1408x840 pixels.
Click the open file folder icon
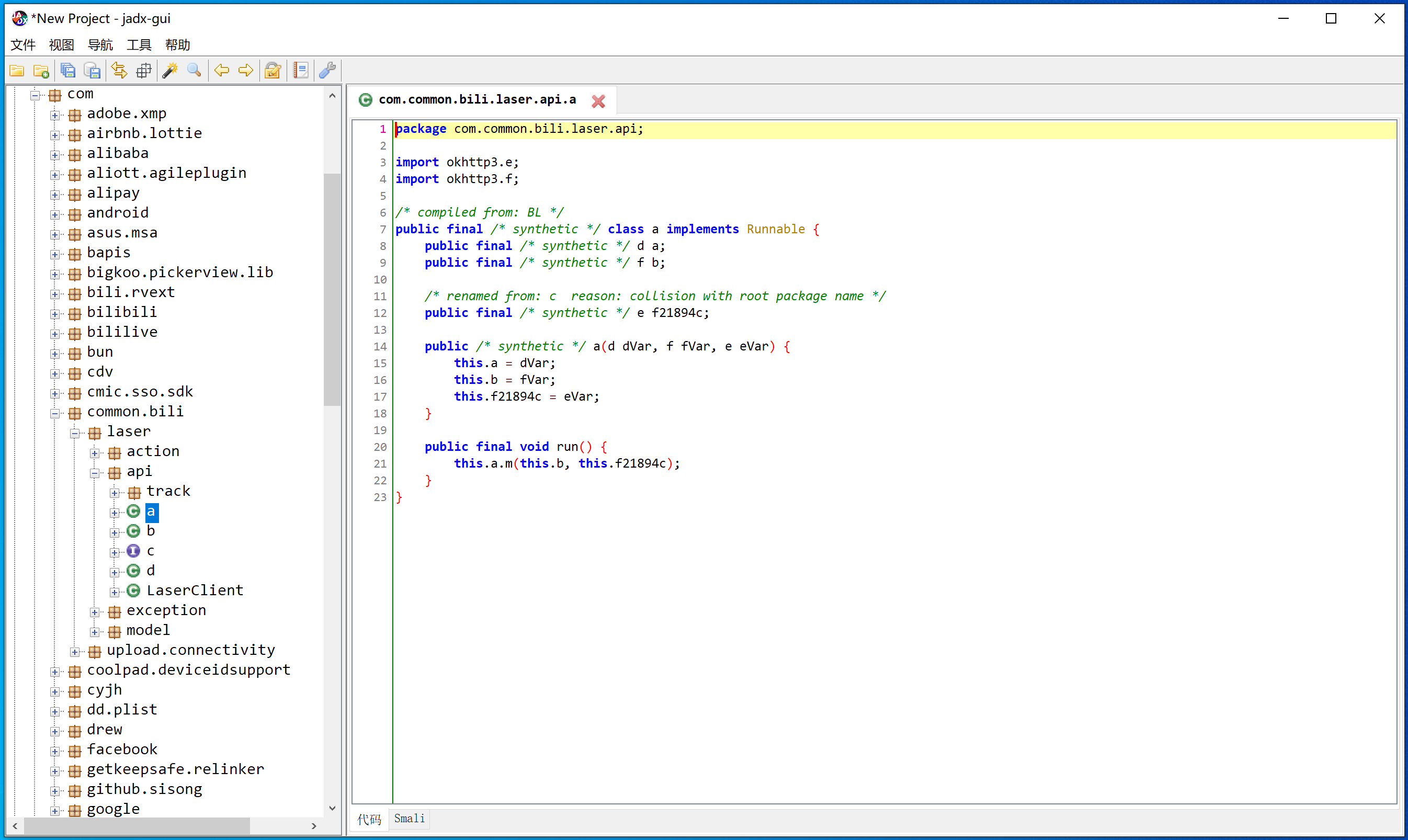17,71
